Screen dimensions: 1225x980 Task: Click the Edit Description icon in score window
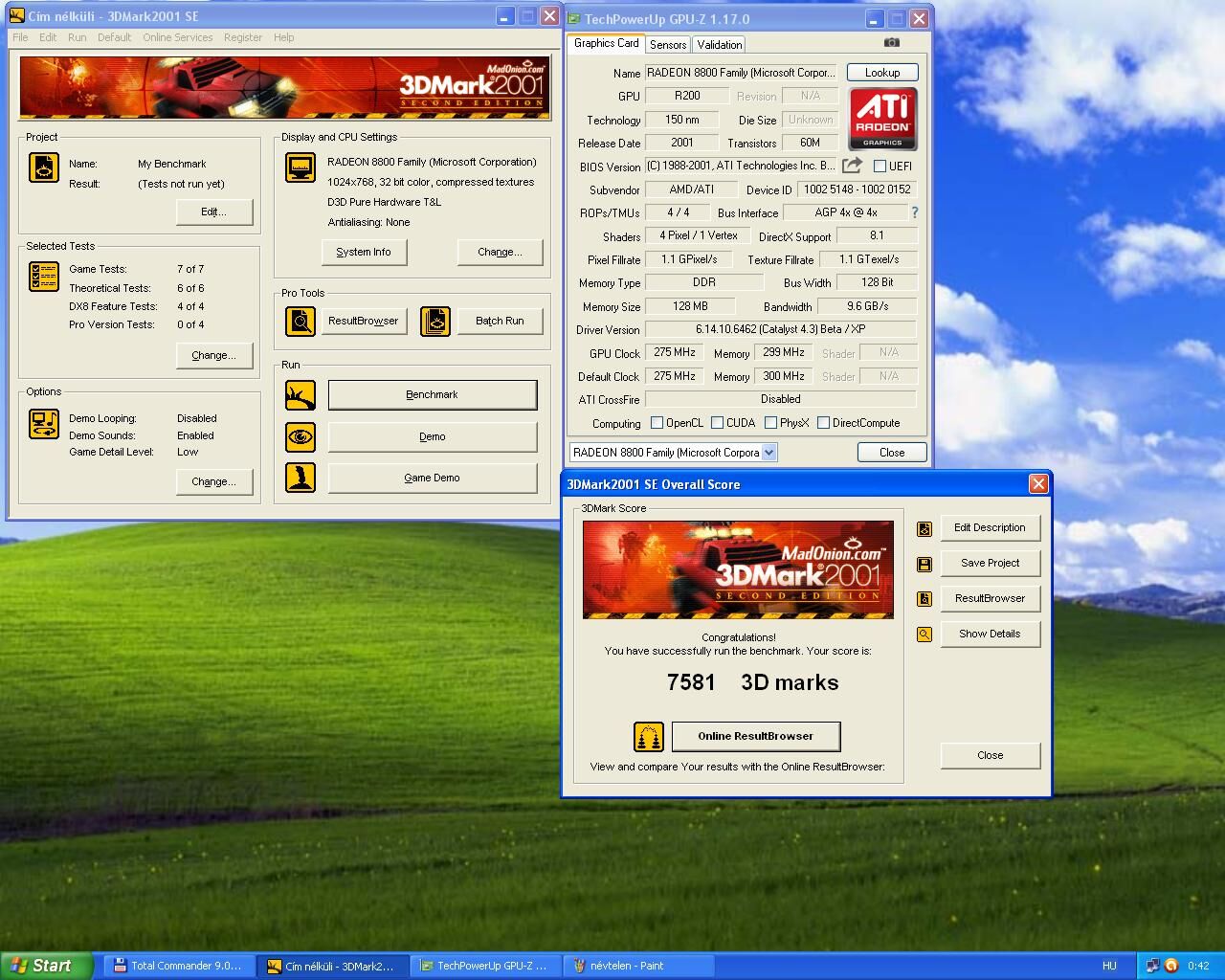924,528
